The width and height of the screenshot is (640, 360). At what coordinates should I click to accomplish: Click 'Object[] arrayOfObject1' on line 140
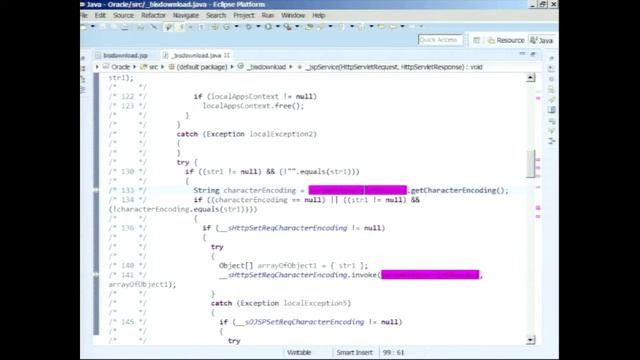point(268,265)
